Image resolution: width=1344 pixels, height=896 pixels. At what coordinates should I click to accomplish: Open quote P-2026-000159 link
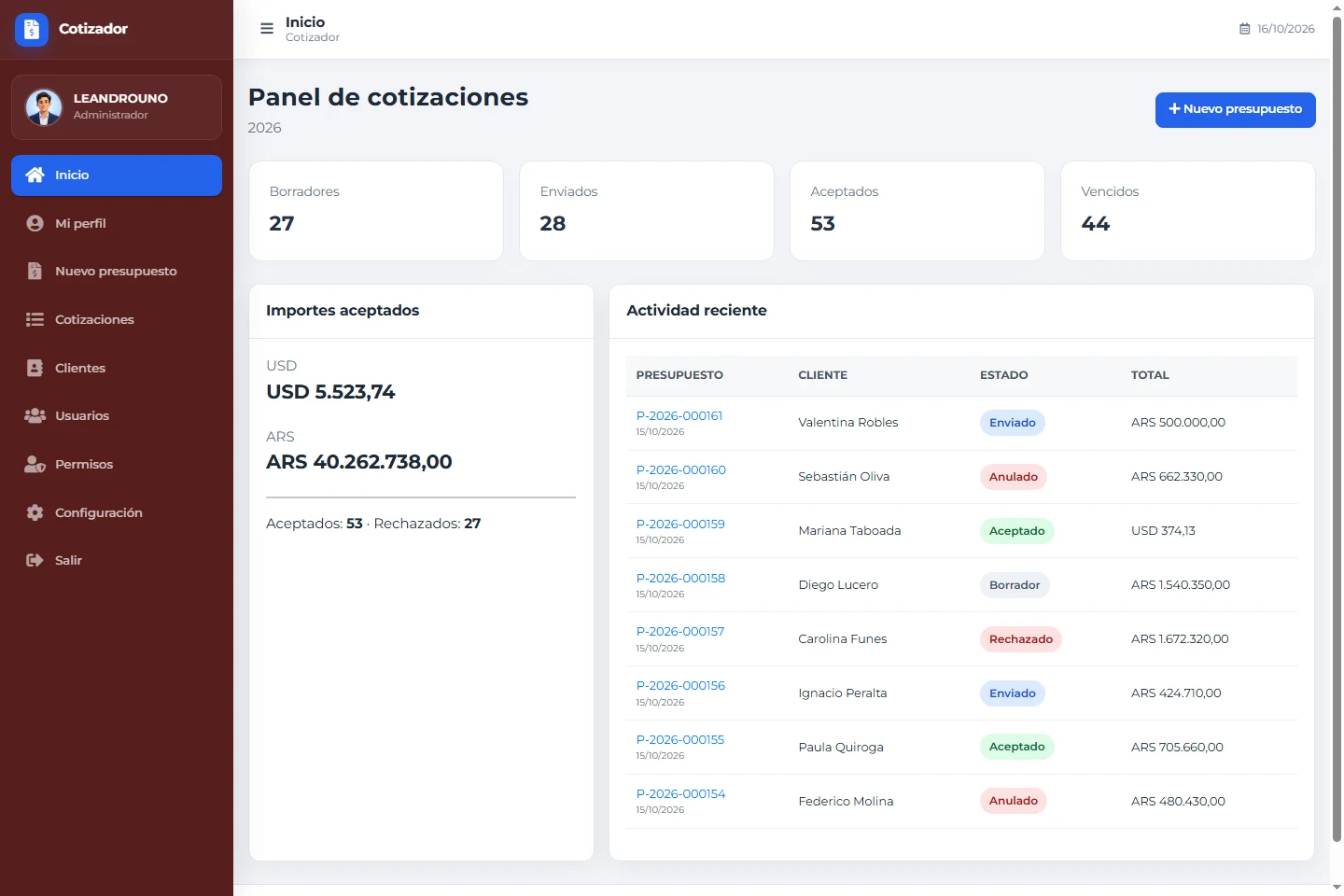click(x=680, y=525)
